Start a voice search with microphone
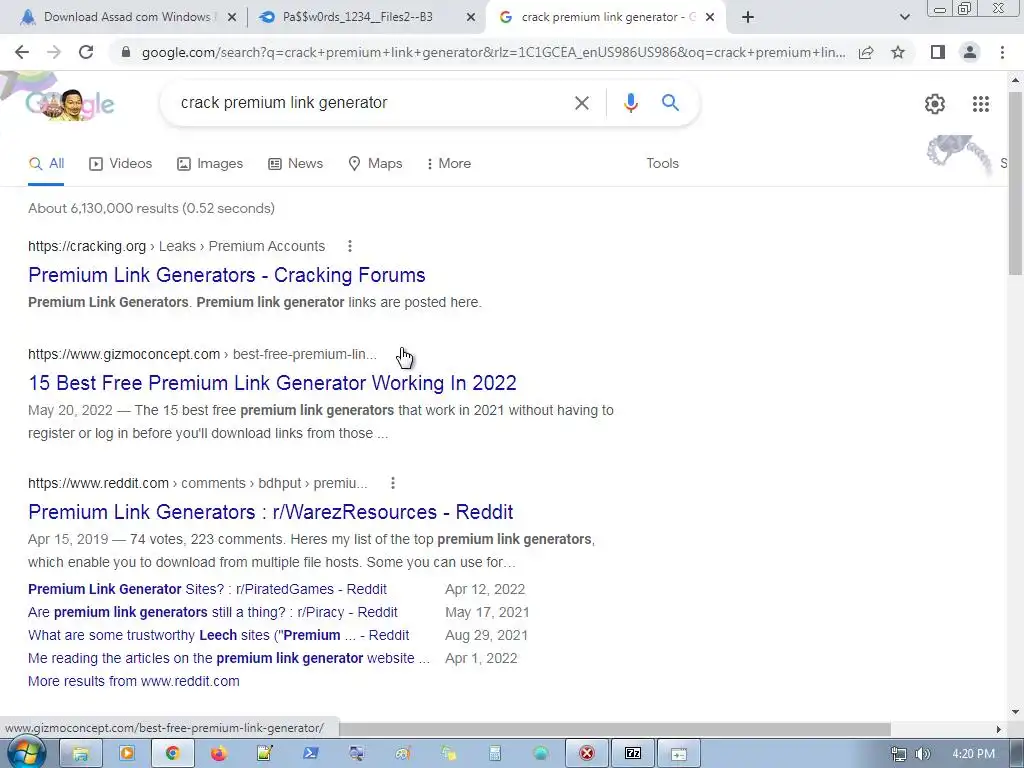 point(630,103)
